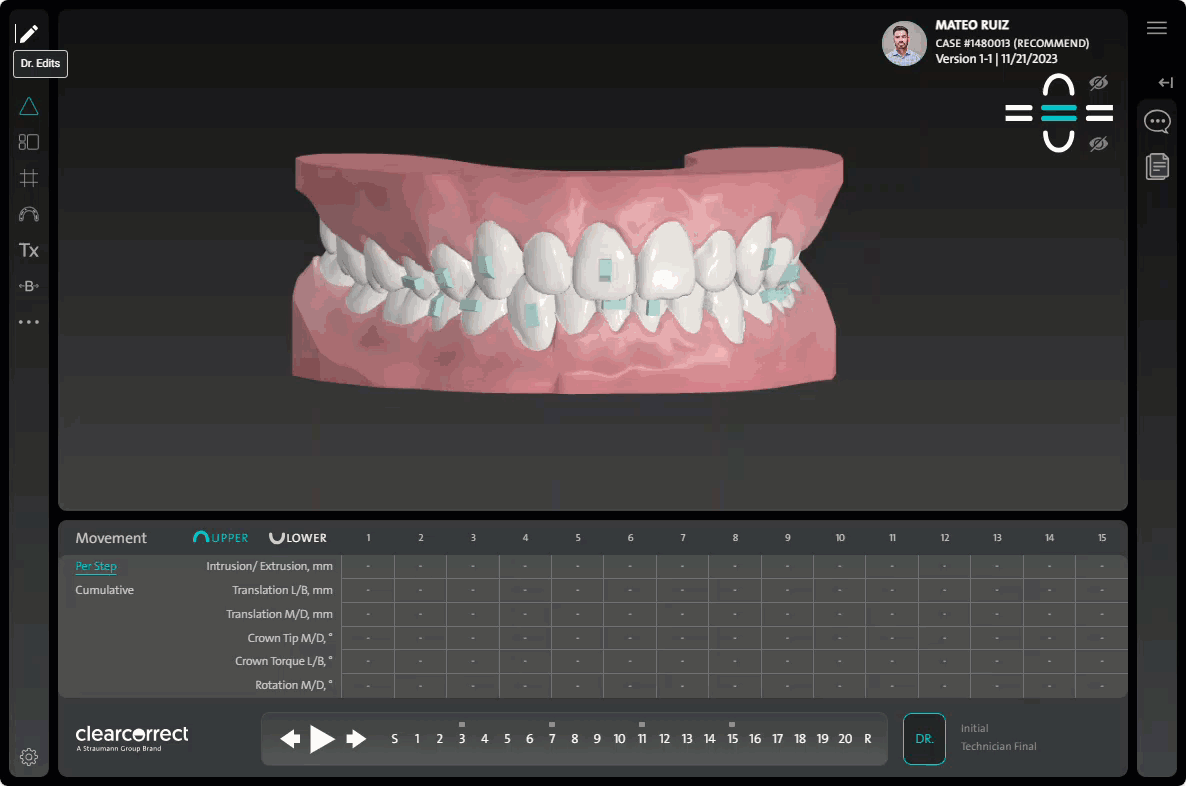Toggle lower arch visibility eye icon
Screen dimensions: 1186x786
tap(1099, 143)
